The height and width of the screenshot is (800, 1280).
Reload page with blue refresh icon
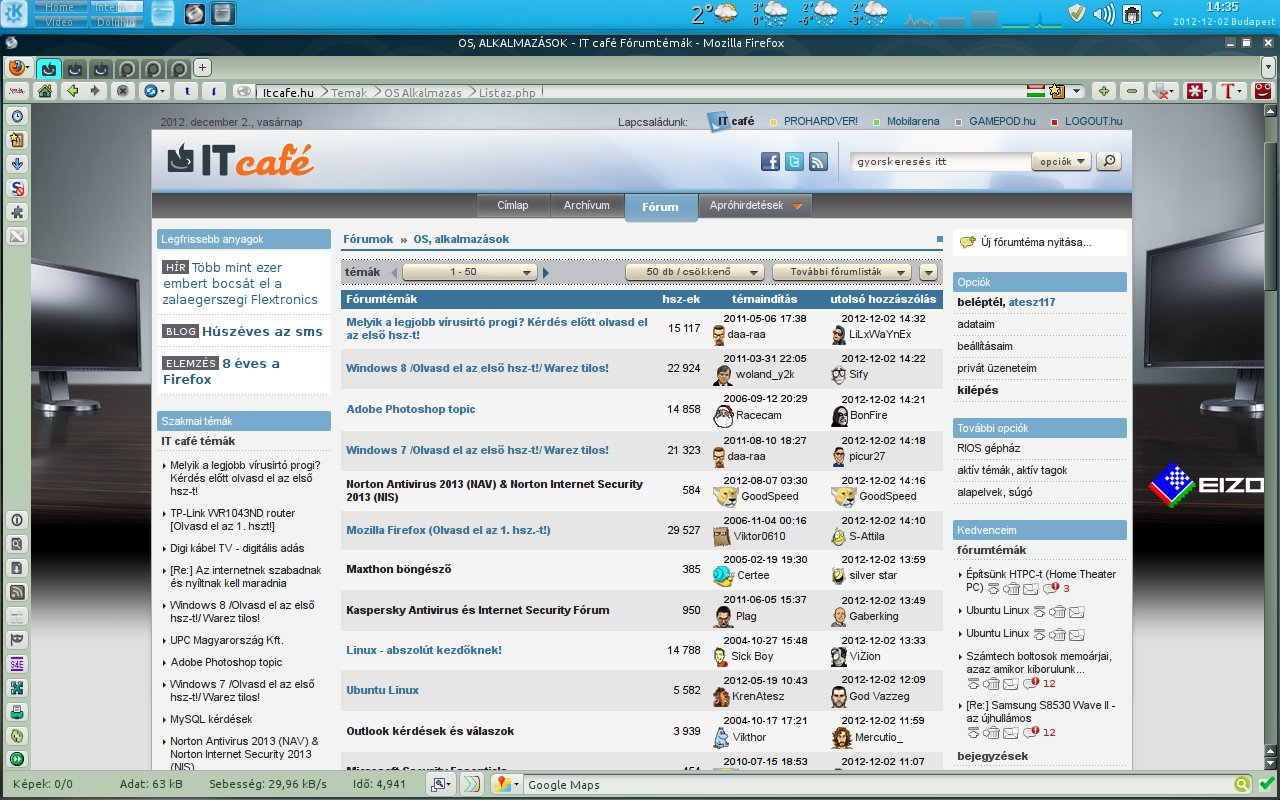152,91
